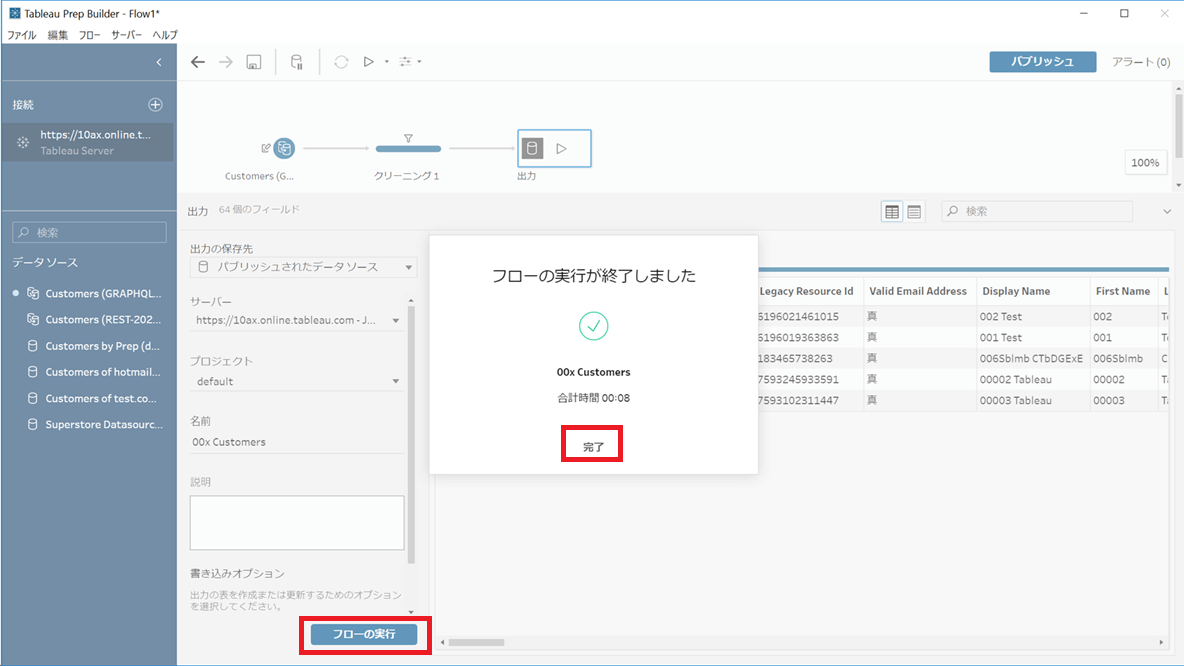The image size is (1184, 666).
Task: Select the クリーニング 1 step in flow
Action: tap(408, 149)
